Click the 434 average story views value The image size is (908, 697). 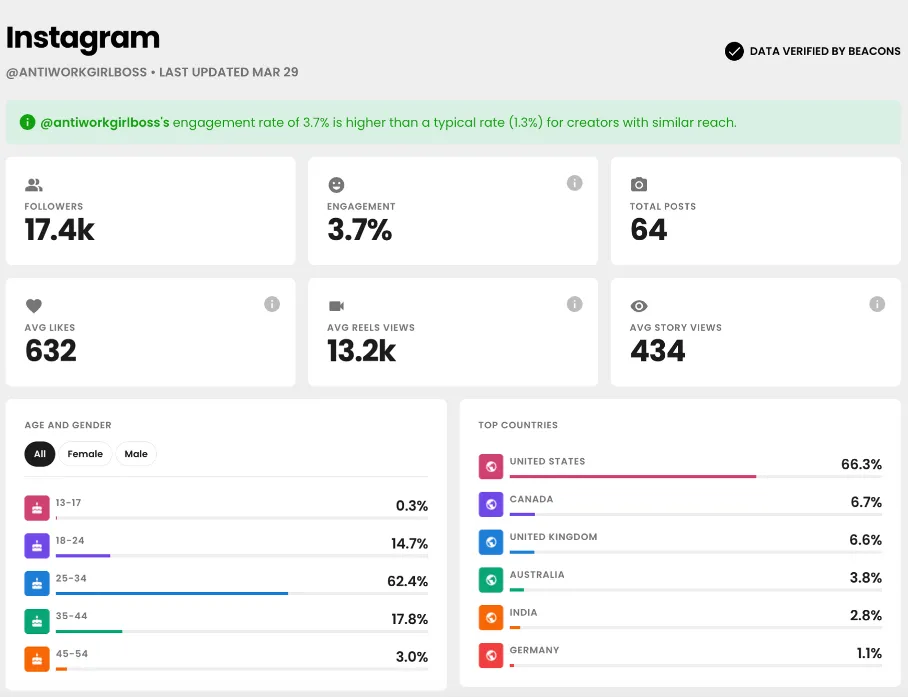coord(658,351)
